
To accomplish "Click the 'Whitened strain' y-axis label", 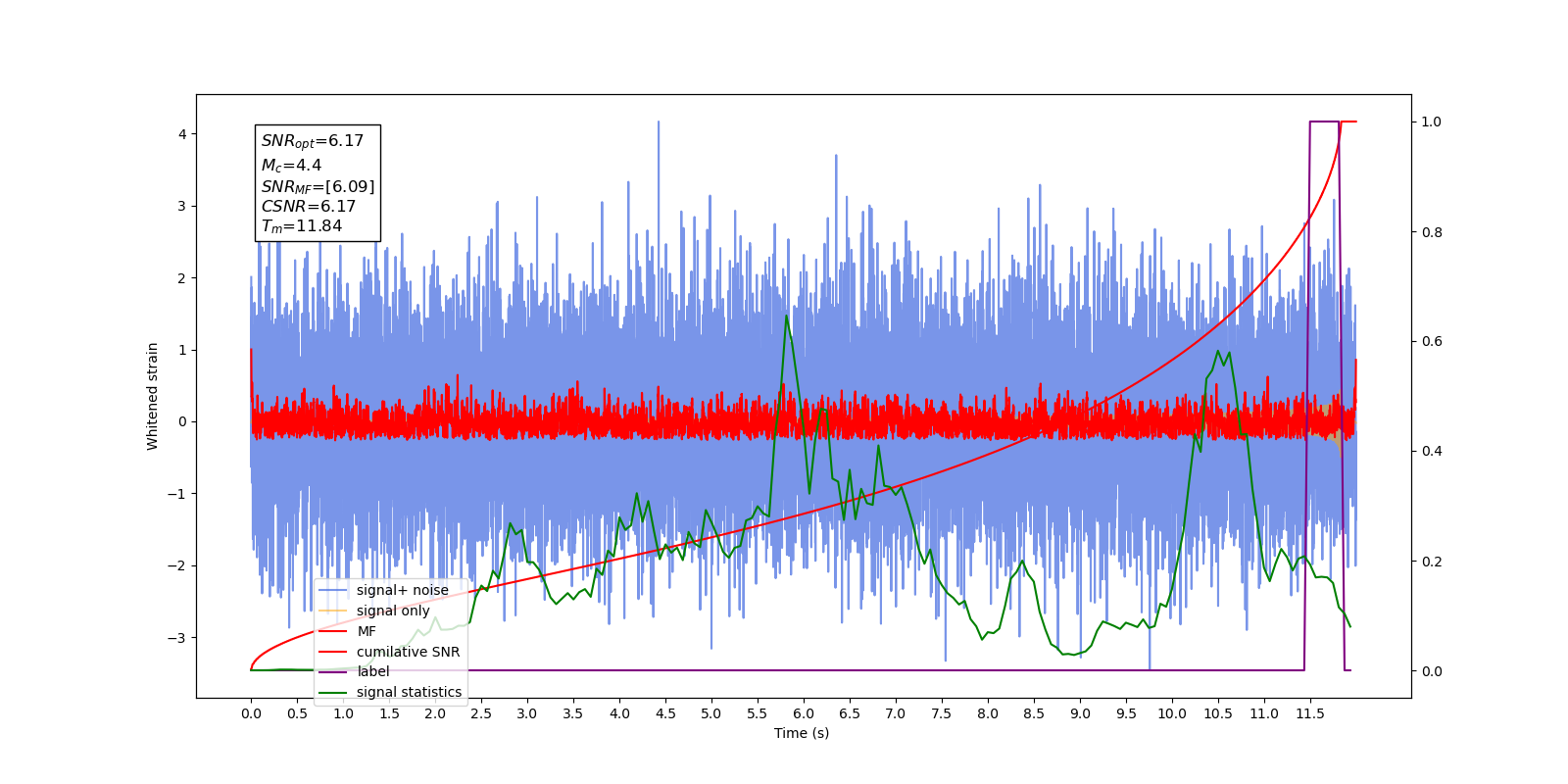I will [152, 396].
